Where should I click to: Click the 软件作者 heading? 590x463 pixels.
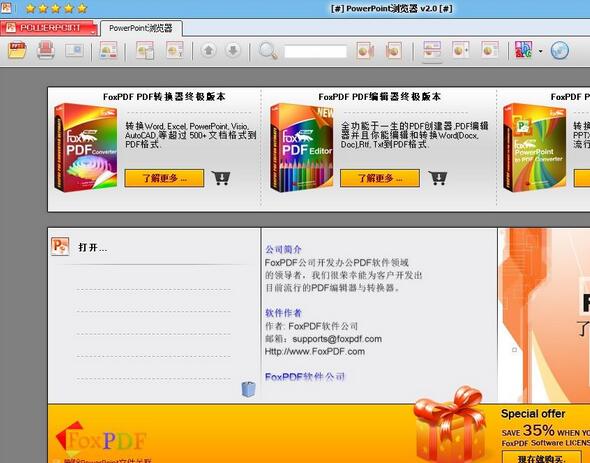[283, 313]
